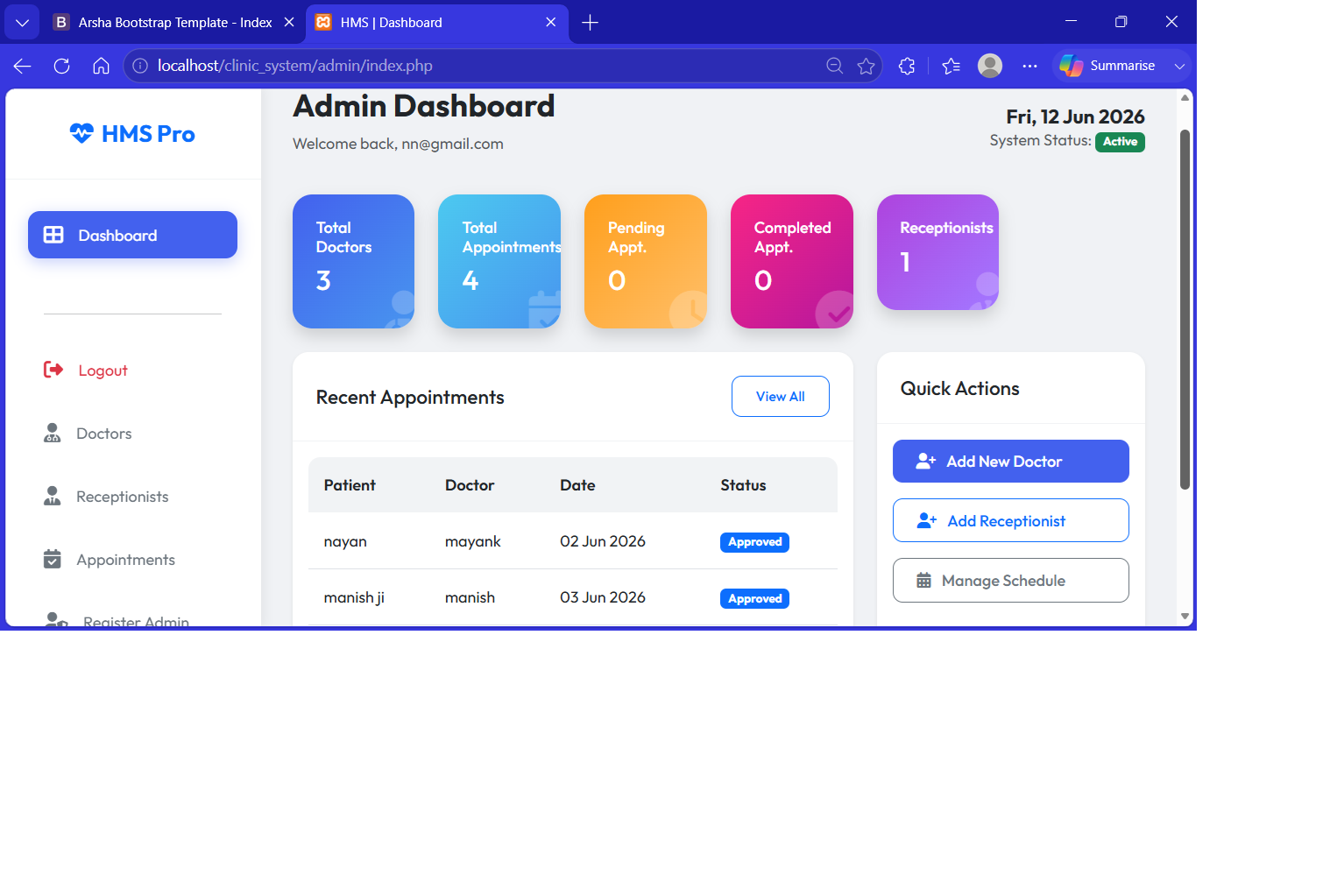Image resolution: width=1344 pixels, height=896 pixels.
Task: Select the Completed Appt. stat card
Action: point(792,261)
